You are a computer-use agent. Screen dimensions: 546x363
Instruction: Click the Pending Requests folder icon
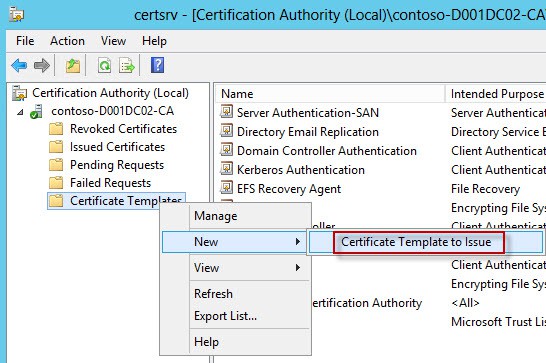[x=56, y=165]
